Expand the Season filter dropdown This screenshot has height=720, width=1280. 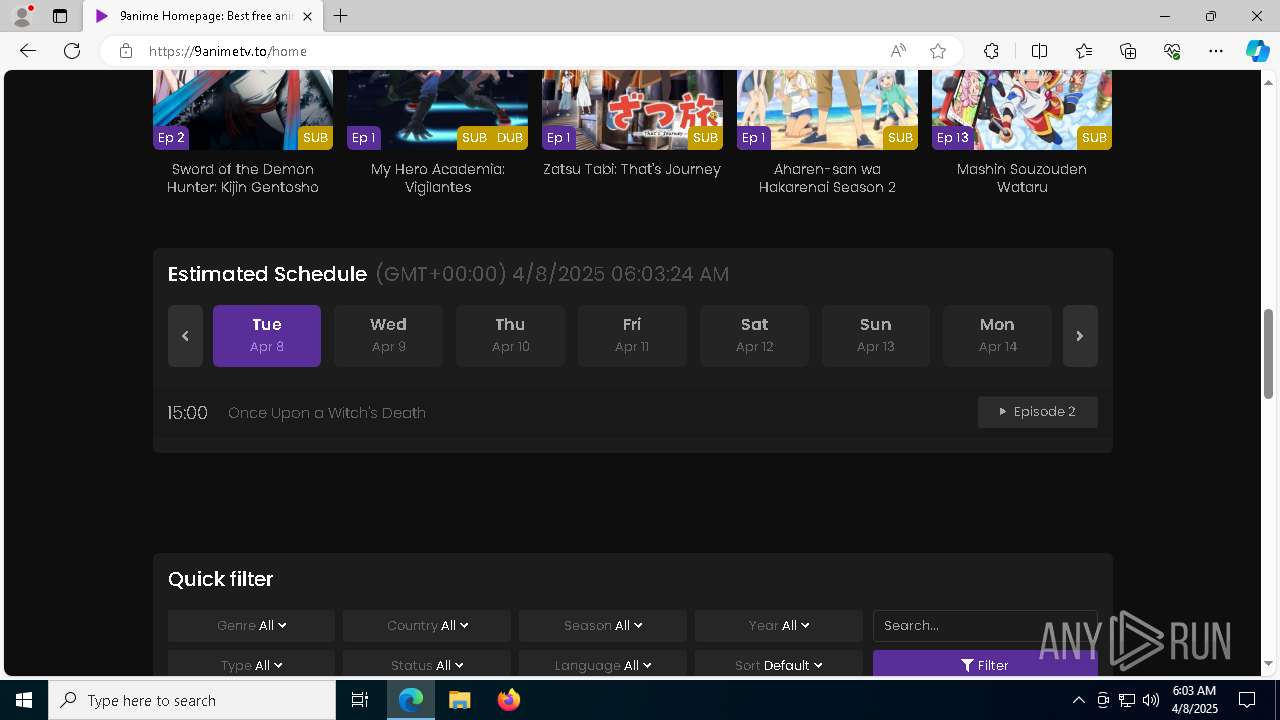pos(603,626)
